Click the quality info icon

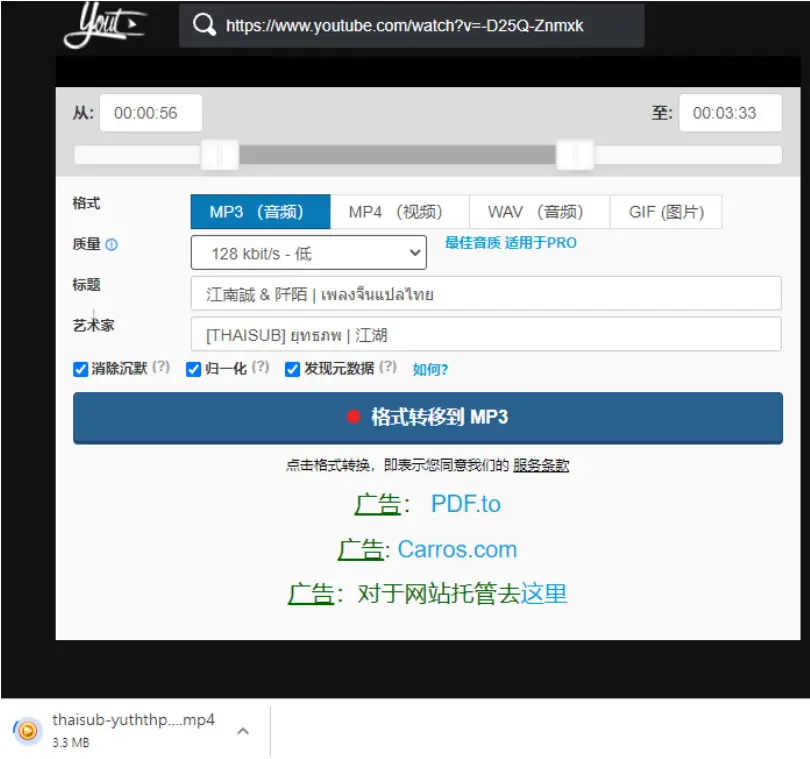coord(112,244)
